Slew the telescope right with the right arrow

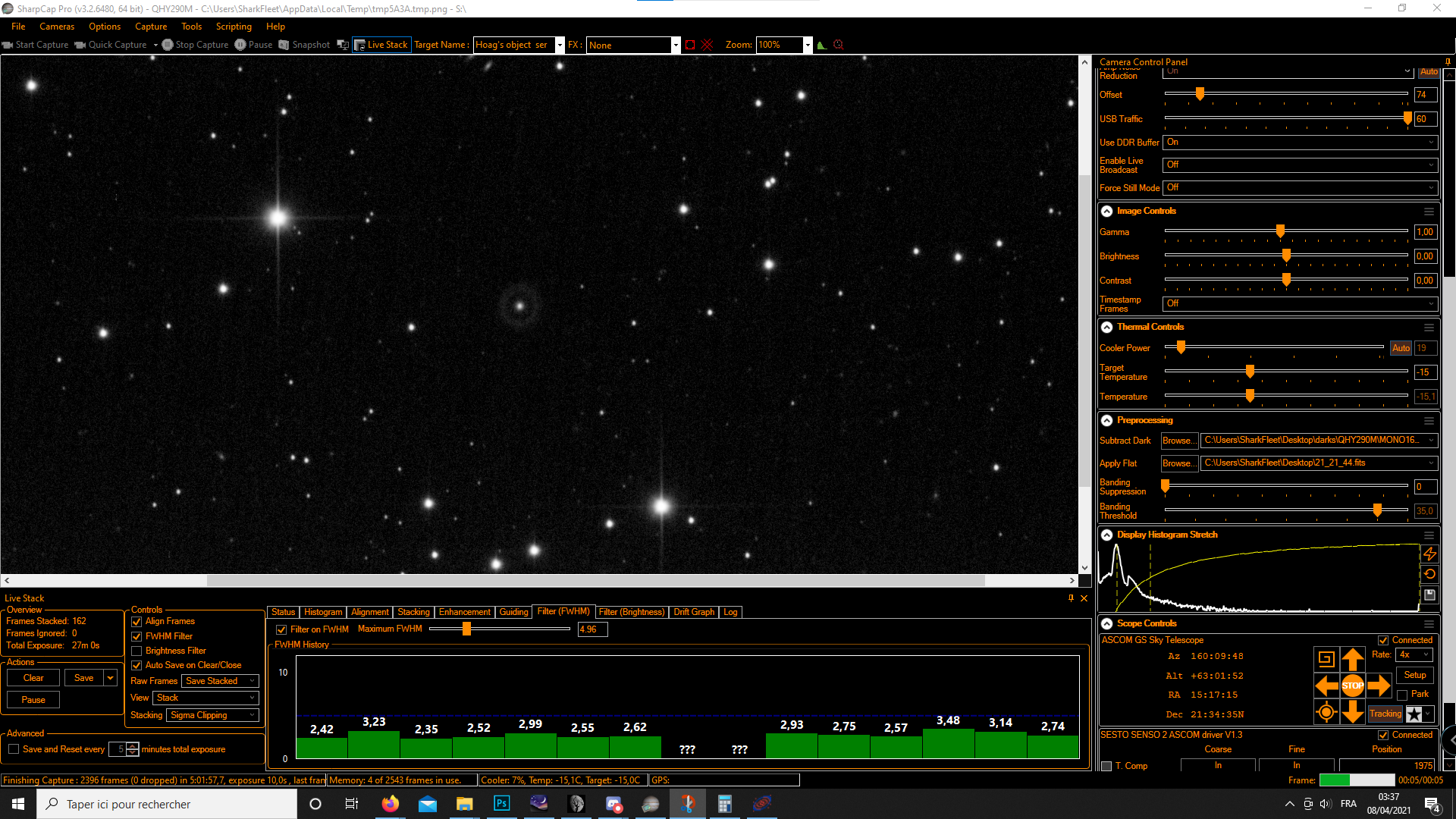[1379, 686]
